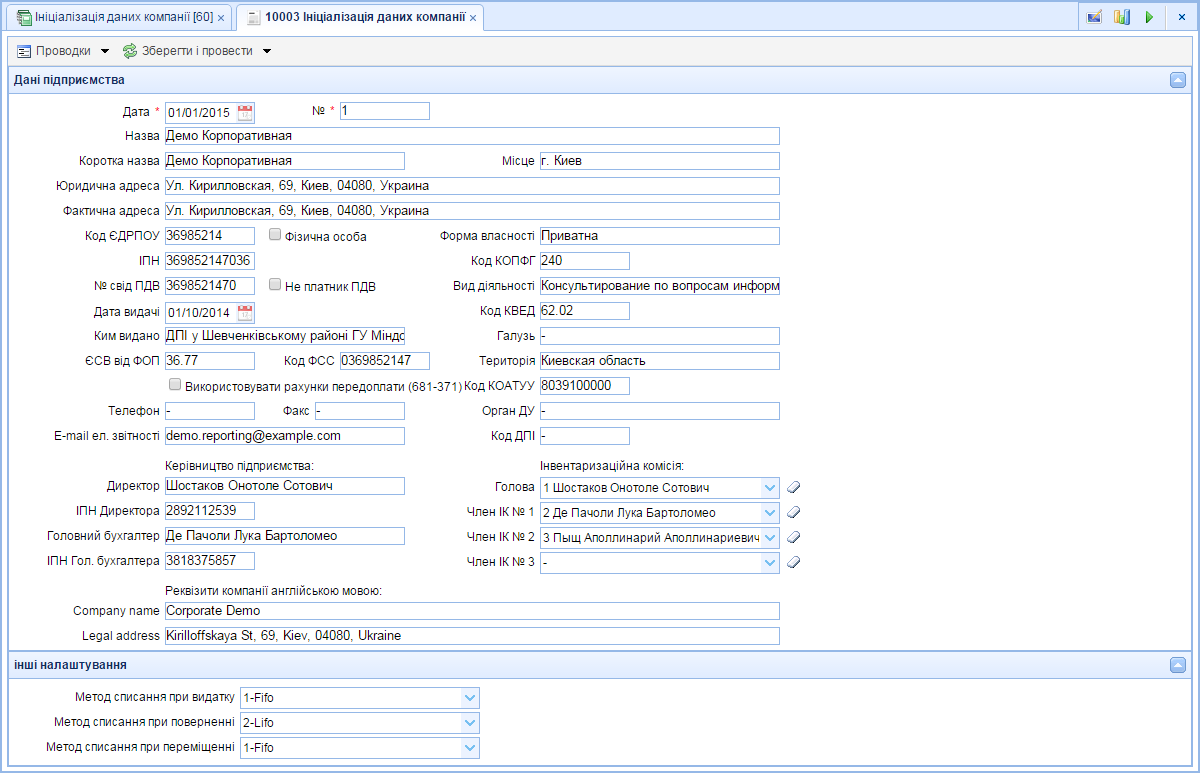Click the № свід ПДВ field
Image resolution: width=1200 pixels, height=773 pixels.
click(210, 286)
